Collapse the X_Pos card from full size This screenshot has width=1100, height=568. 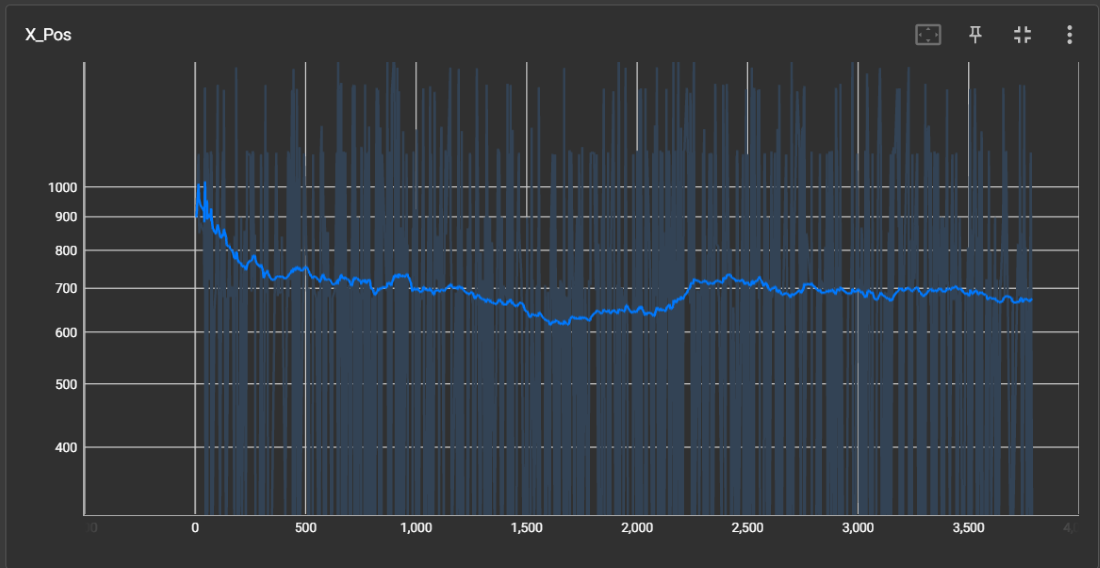(x=1022, y=35)
